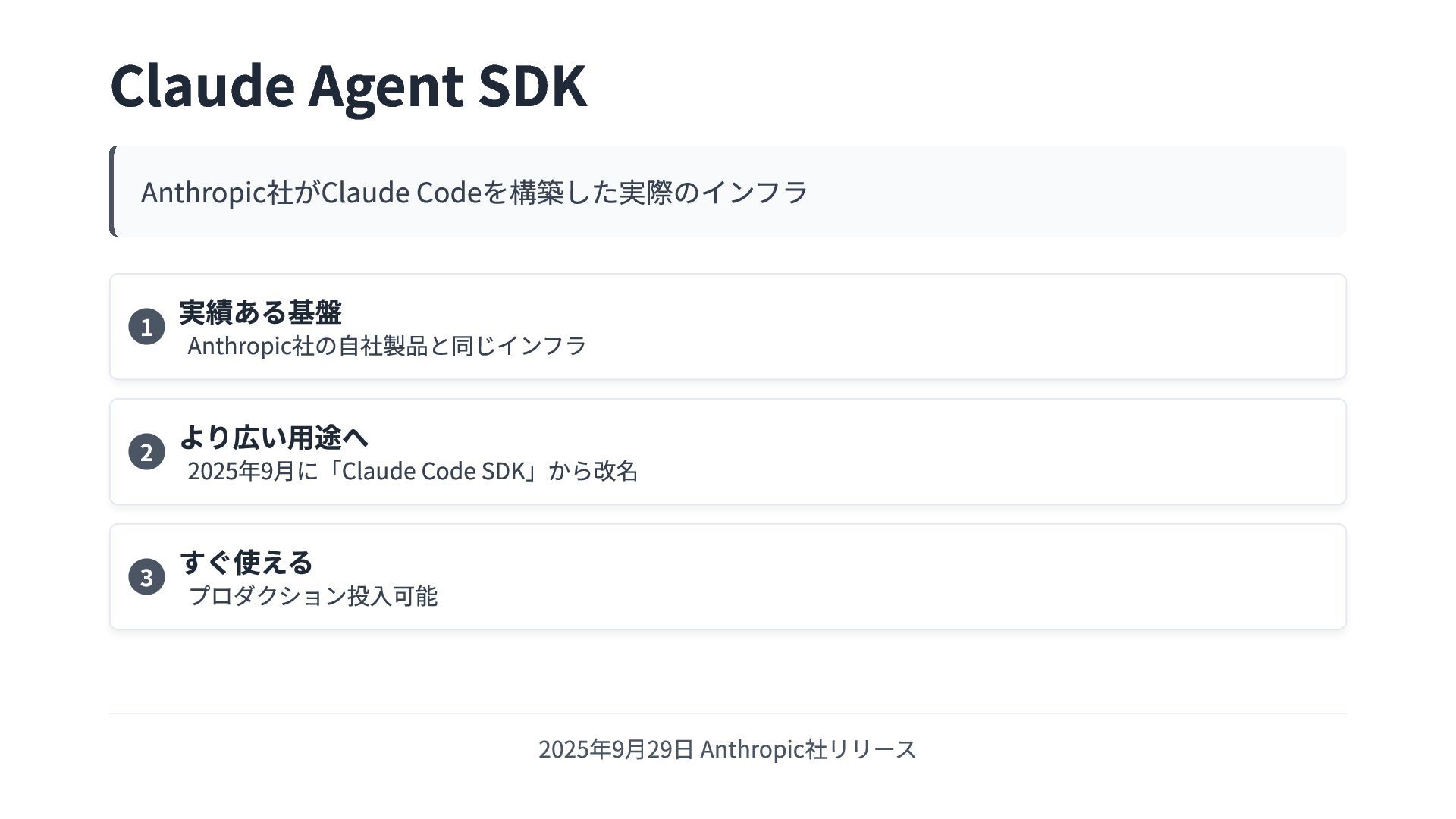Select the Claude Agent SDK title
Image resolution: width=1456 pixels, height=819 pixels.
[x=349, y=85]
